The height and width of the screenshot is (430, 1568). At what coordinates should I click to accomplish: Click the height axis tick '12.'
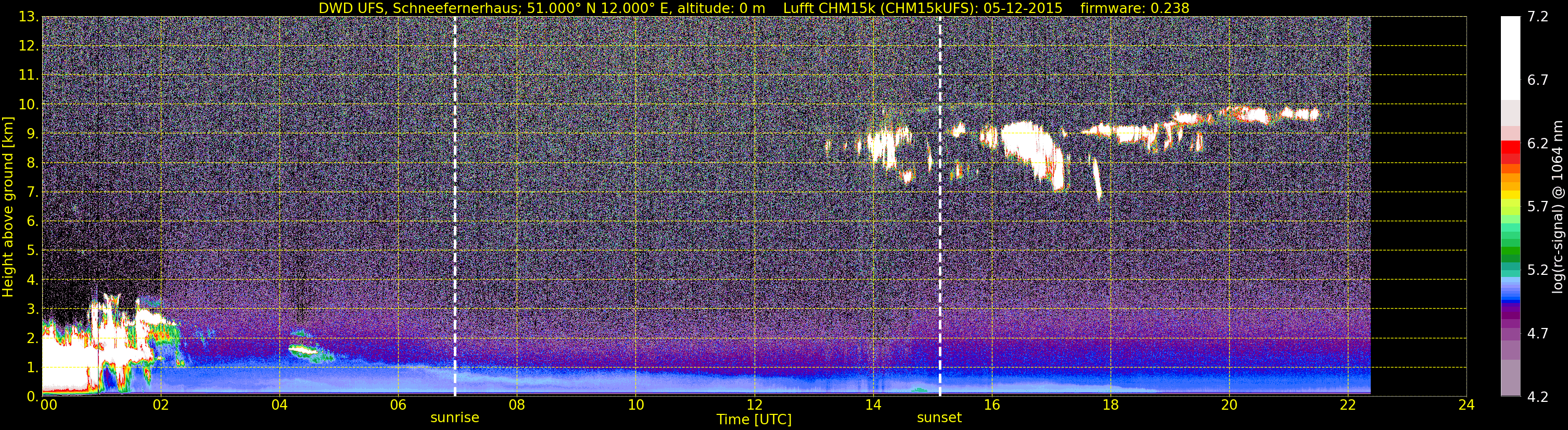click(x=29, y=46)
